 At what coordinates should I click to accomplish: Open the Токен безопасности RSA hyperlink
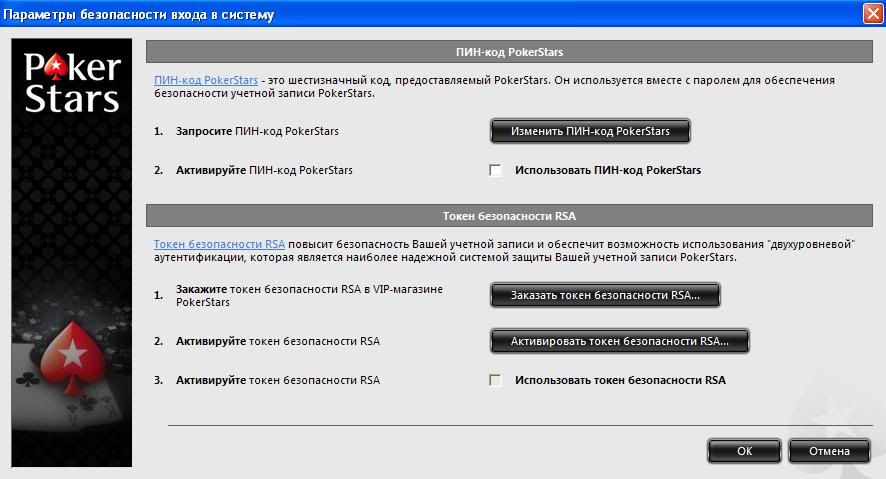pyautogui.click(x=219, y=244)
